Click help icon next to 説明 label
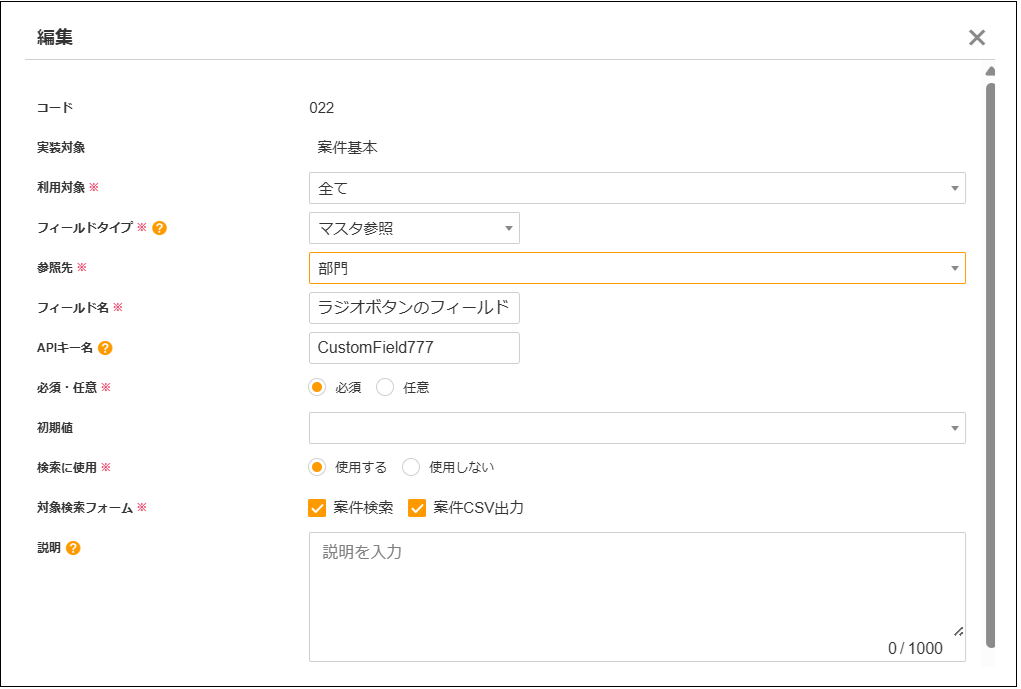1021x689 pixels. (73, 548)
